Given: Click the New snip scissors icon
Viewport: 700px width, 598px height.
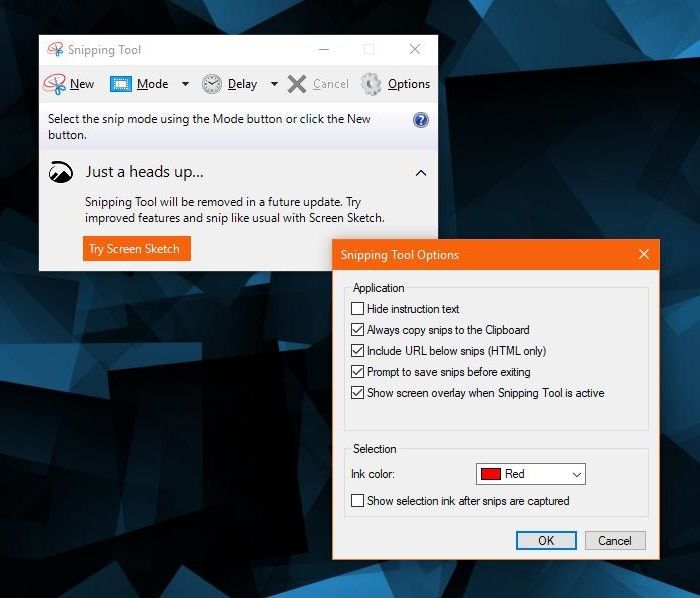Looking at the screenshot, I should click(55, 84).
